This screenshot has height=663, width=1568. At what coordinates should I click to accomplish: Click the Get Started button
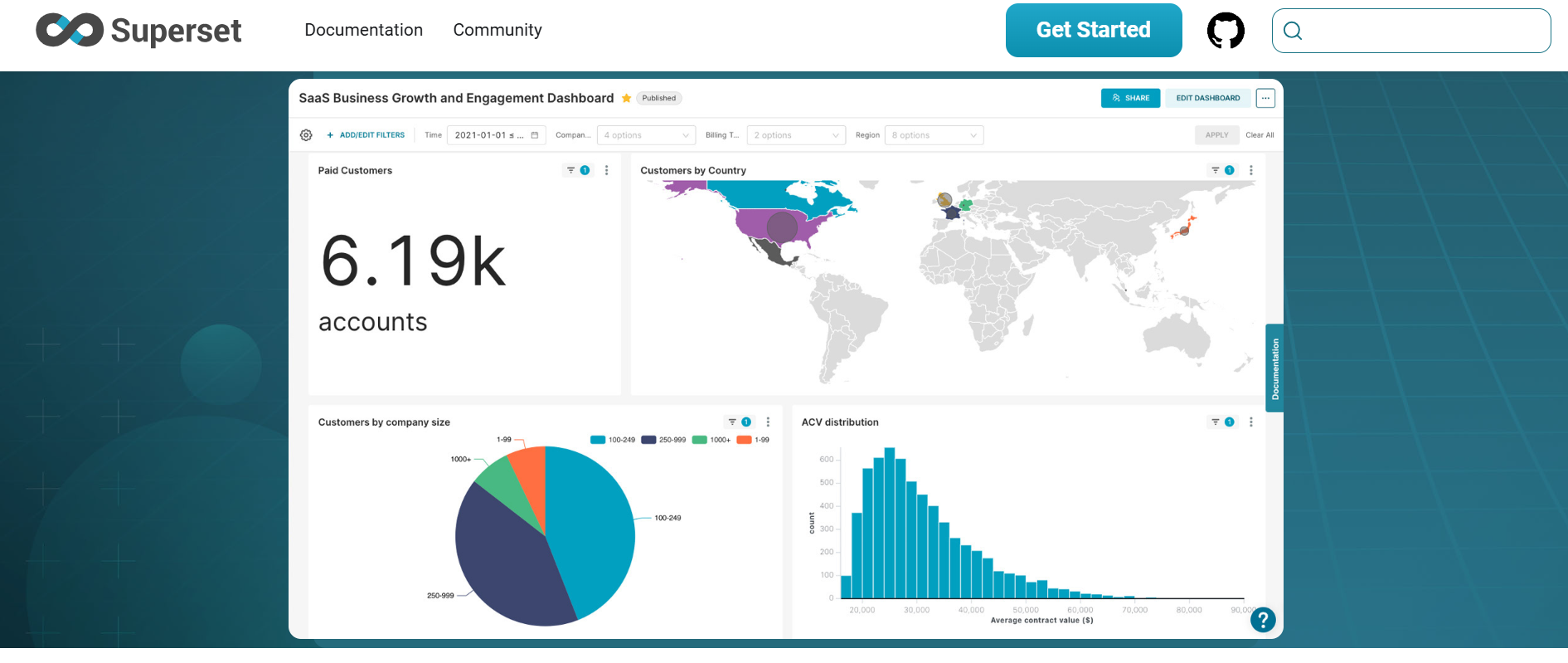click(x=1094, y=30)
